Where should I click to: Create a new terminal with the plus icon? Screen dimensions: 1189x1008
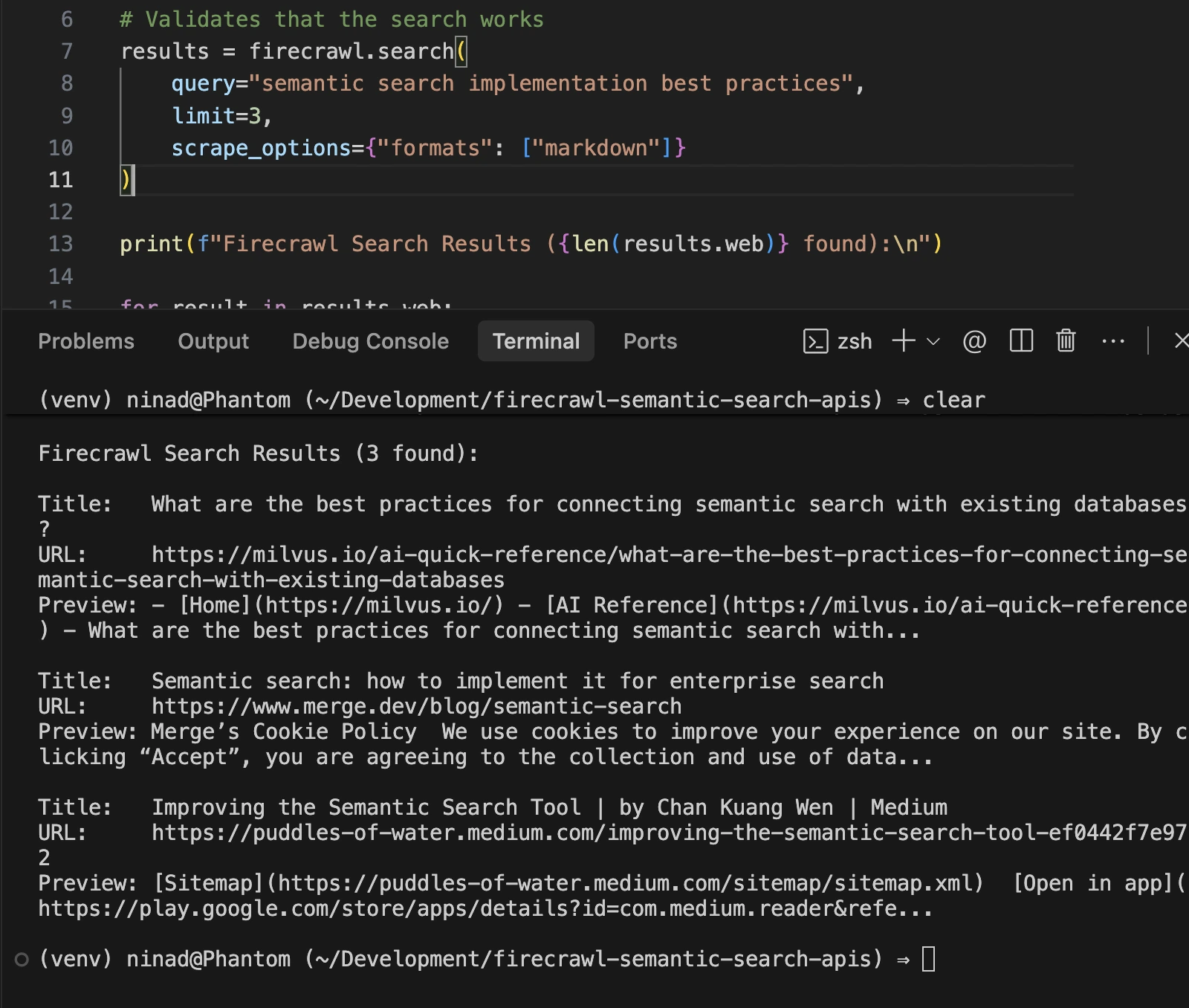[904, 341]
